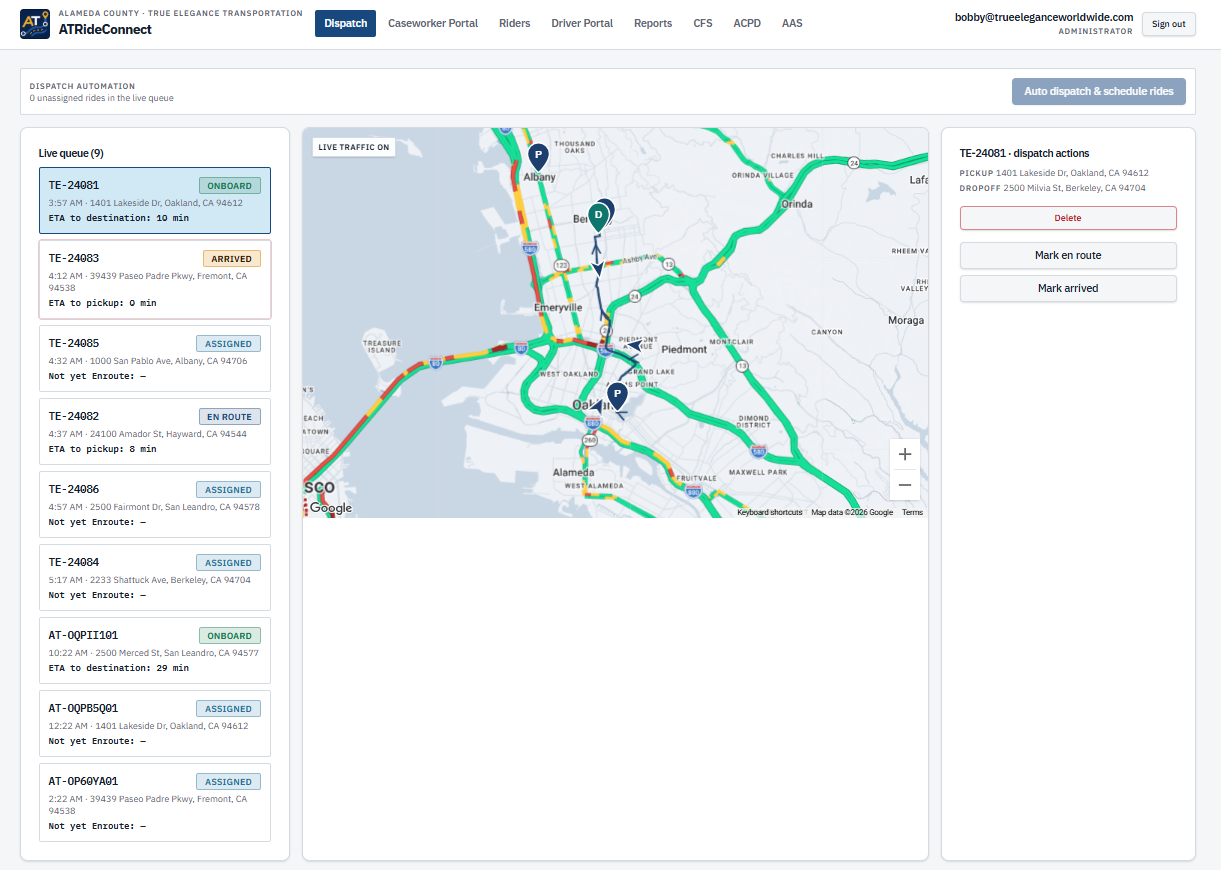Click the ATRideConnect logo icon

click(x=35, y=24)
